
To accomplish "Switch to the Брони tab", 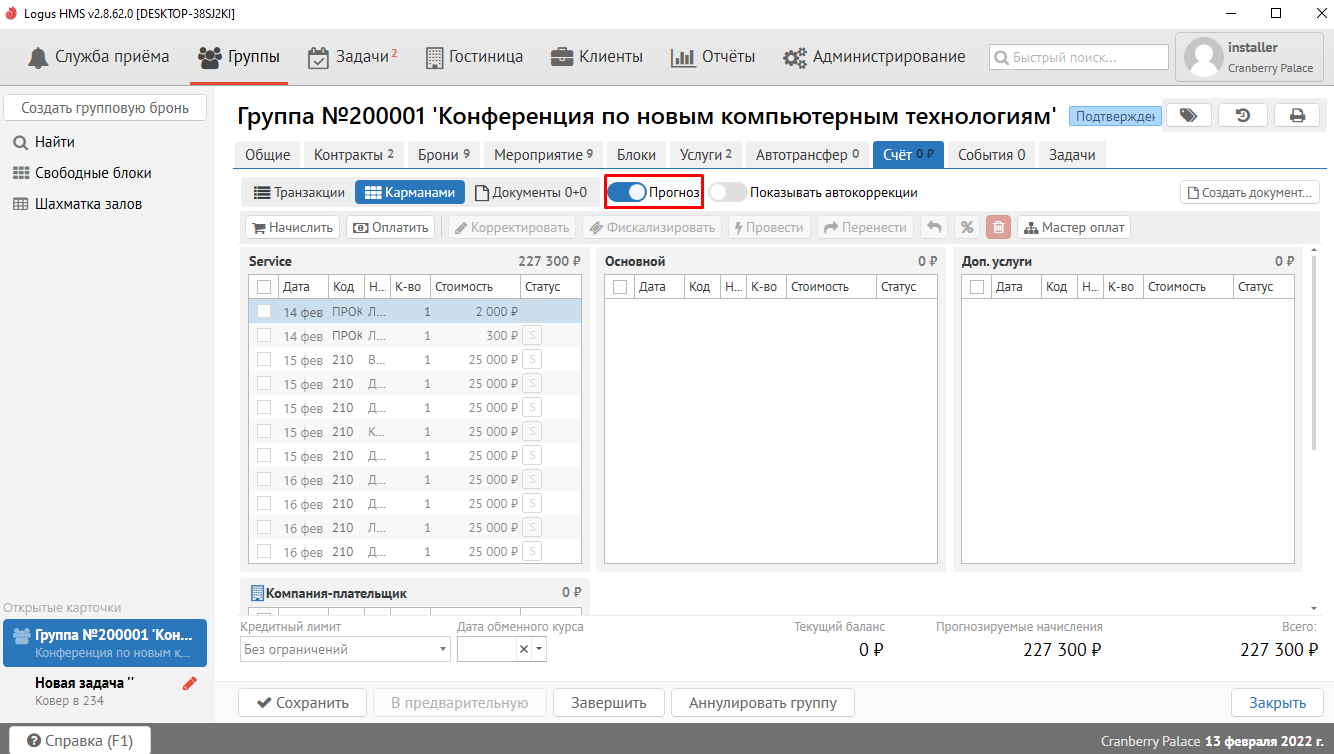I will tap(444, 155).
